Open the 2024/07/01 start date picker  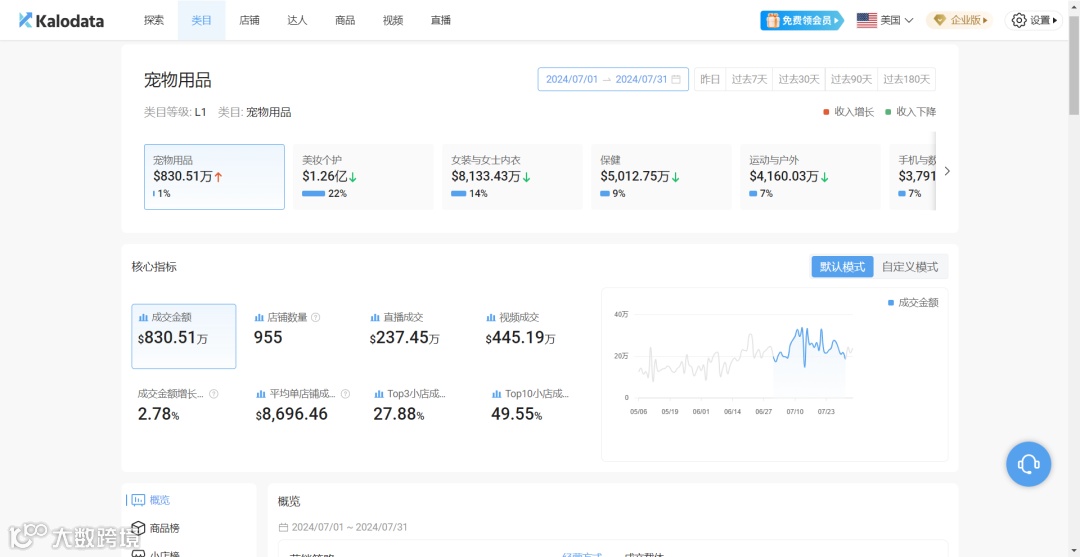point(572,79)
